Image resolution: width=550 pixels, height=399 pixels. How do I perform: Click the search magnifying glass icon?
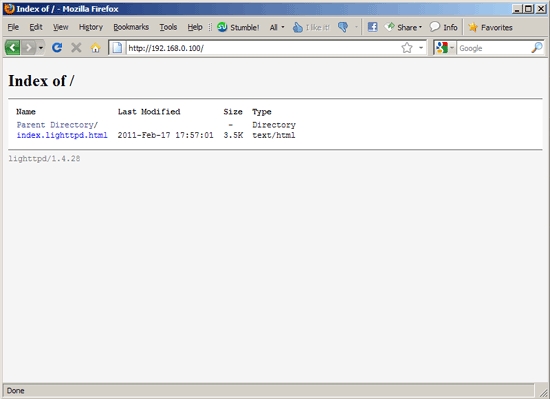tap(537, 47)
